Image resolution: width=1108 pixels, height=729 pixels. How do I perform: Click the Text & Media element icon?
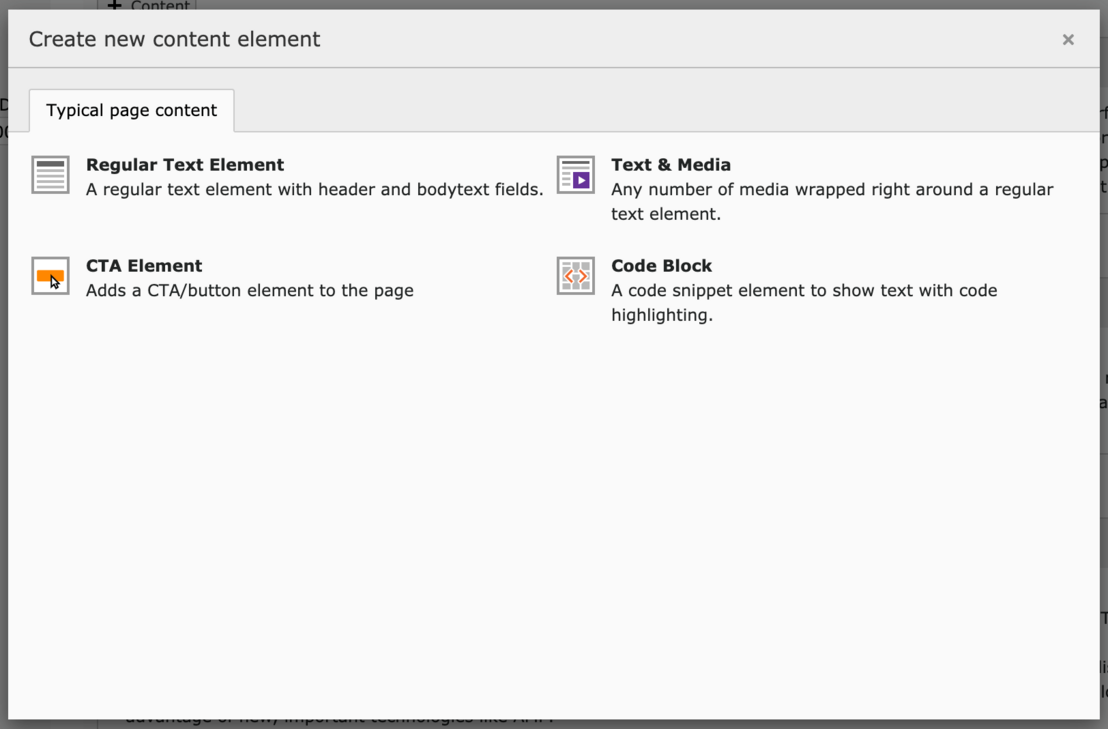tap(575, 176)
